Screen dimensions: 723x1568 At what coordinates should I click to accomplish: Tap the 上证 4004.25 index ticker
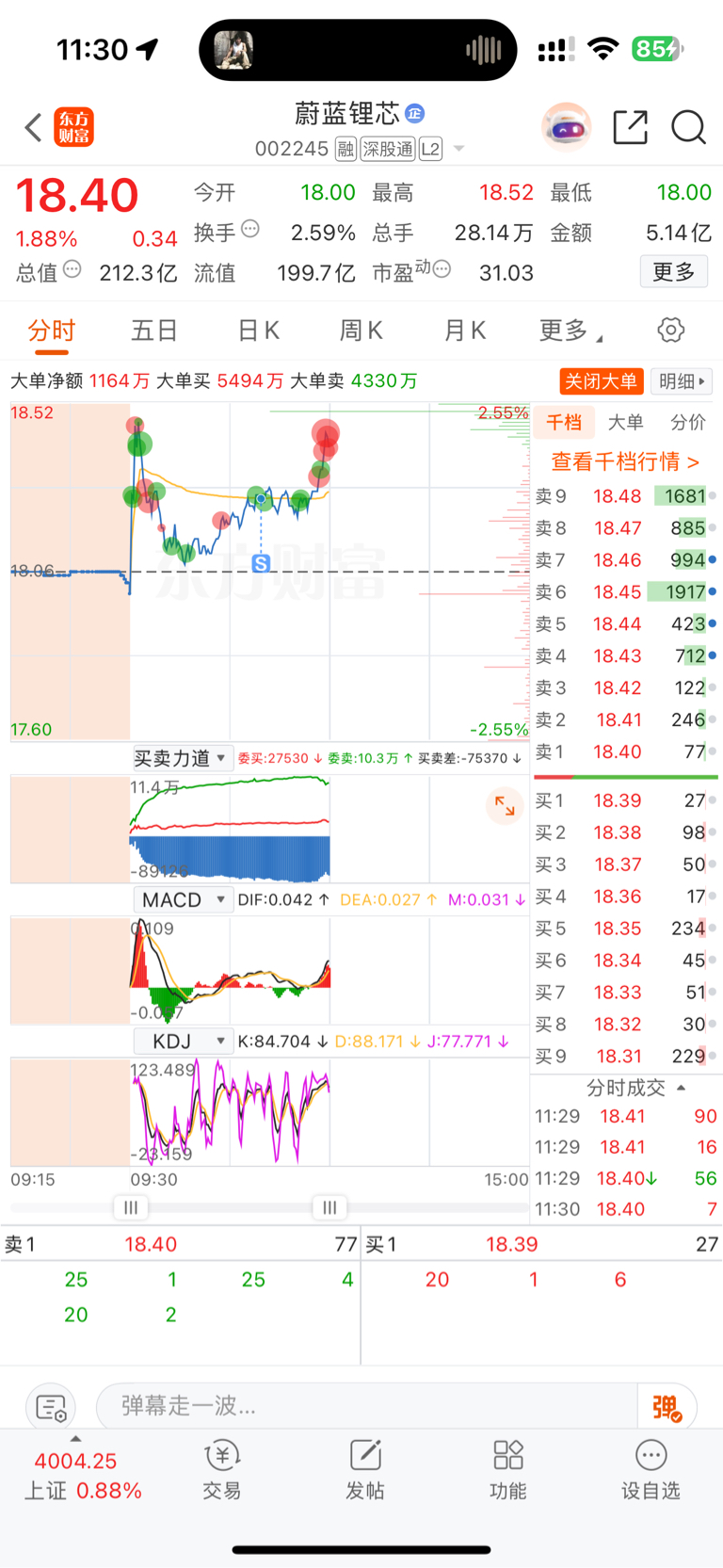coord(82,1476)
